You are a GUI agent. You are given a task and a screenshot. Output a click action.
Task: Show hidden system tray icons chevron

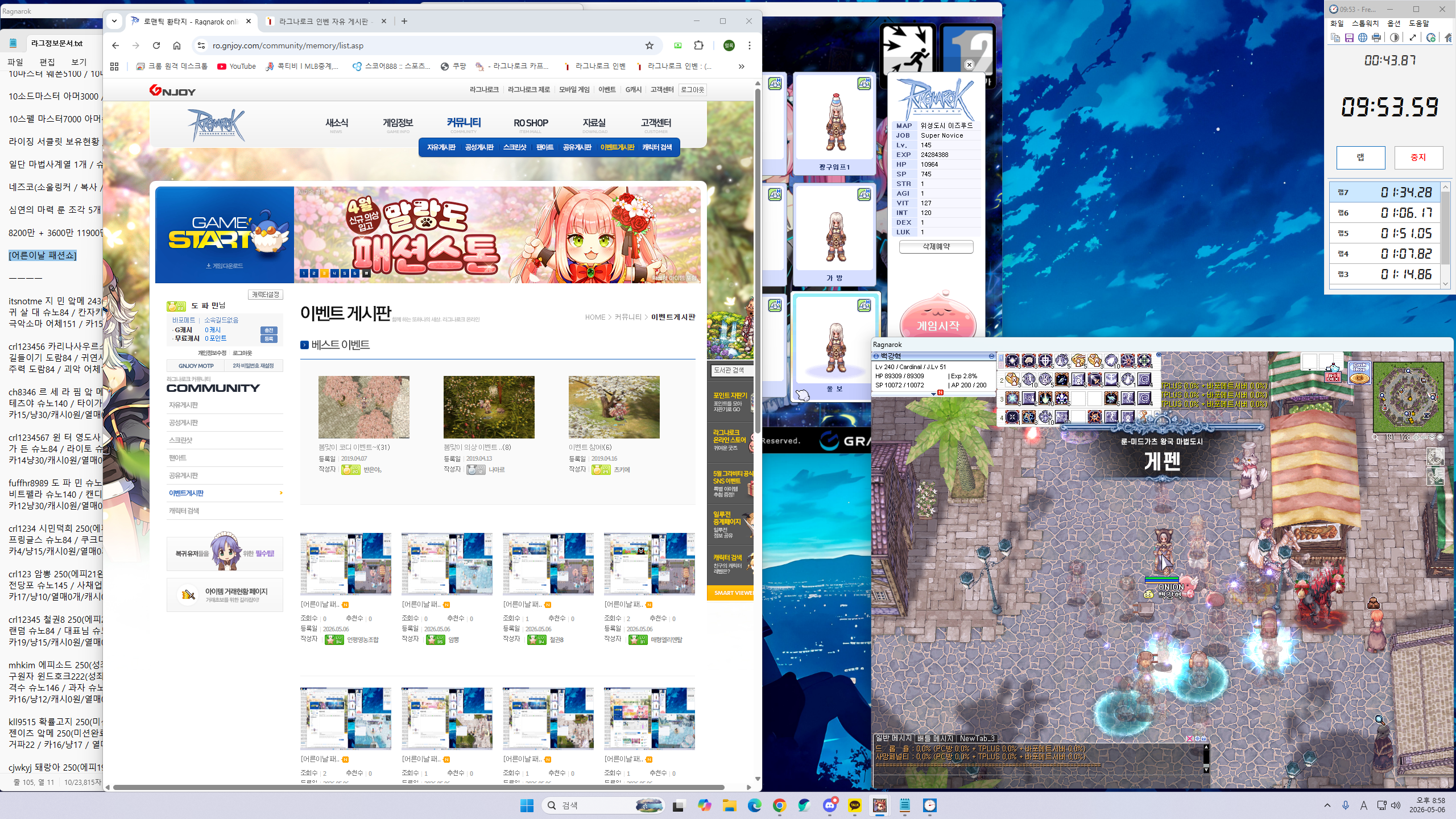point(1327,805)
